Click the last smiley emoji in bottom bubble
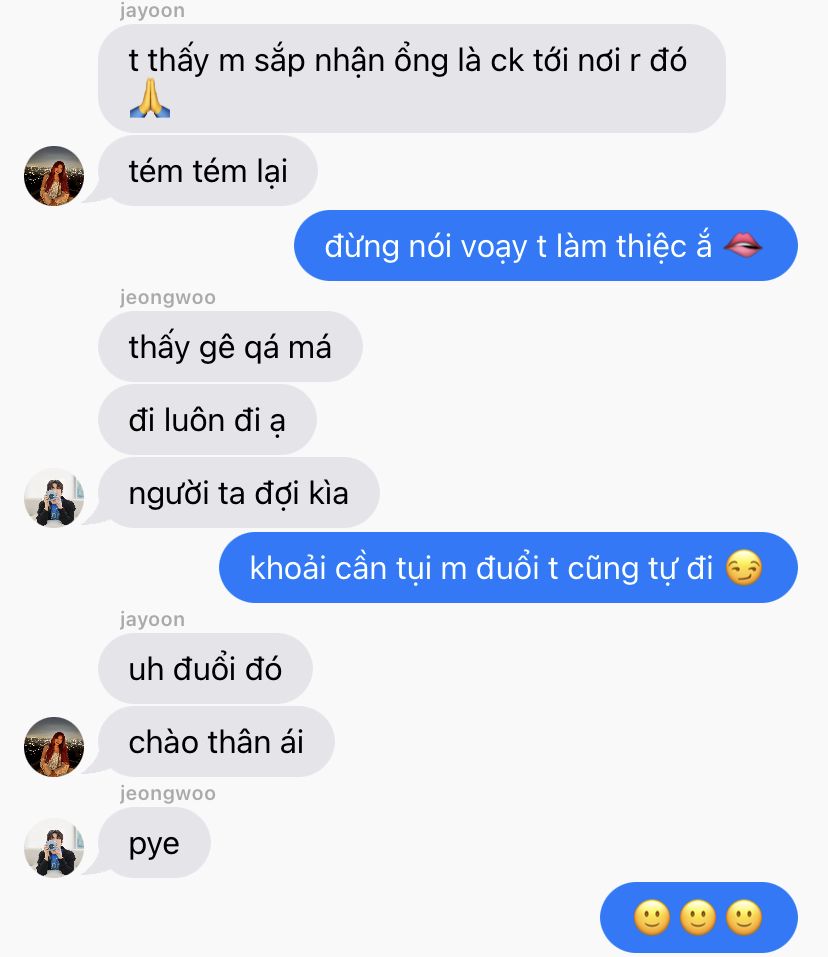 point(744,917)
